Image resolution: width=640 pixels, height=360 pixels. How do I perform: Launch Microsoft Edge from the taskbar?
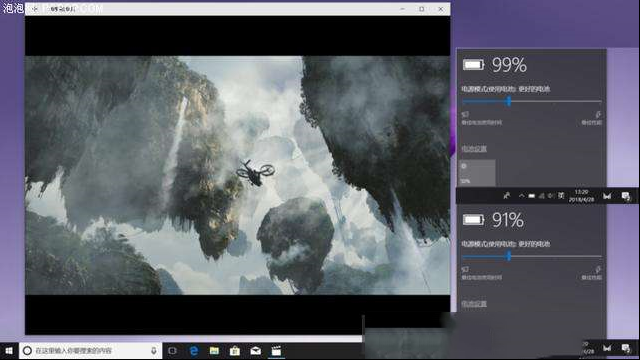pyautogui.click(x=194, y=351)
